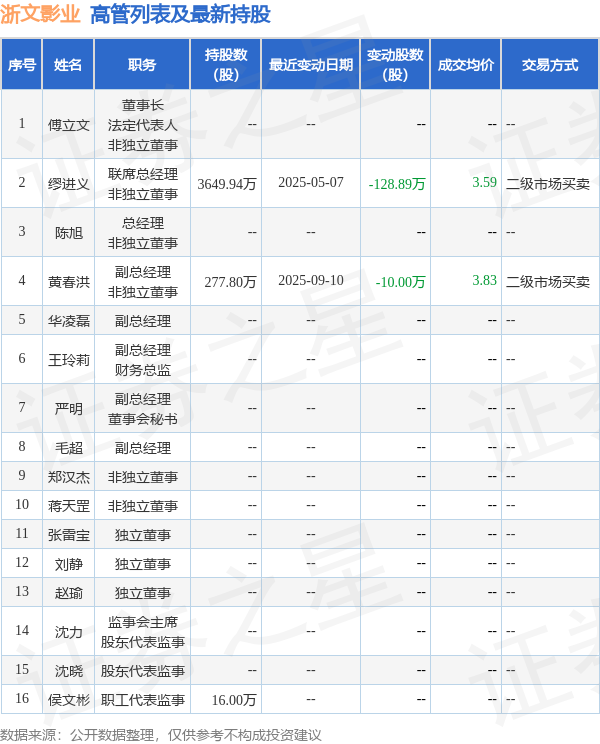Click share change -128.89万
Image resolution: width=600 pixels, height=744 pixels.
pos(397,184)
